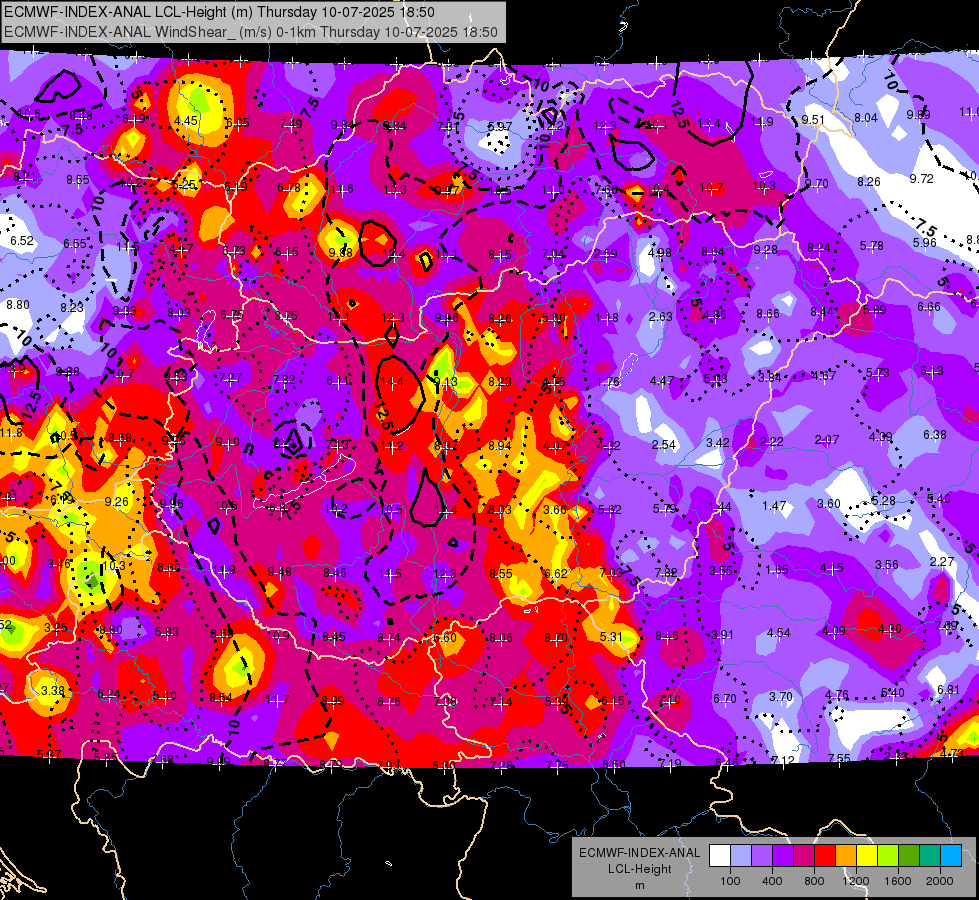Viewport: 979px width, 900px height.
Task: Click the light lavender legend swatch
Action: click(x=741, y=855)
